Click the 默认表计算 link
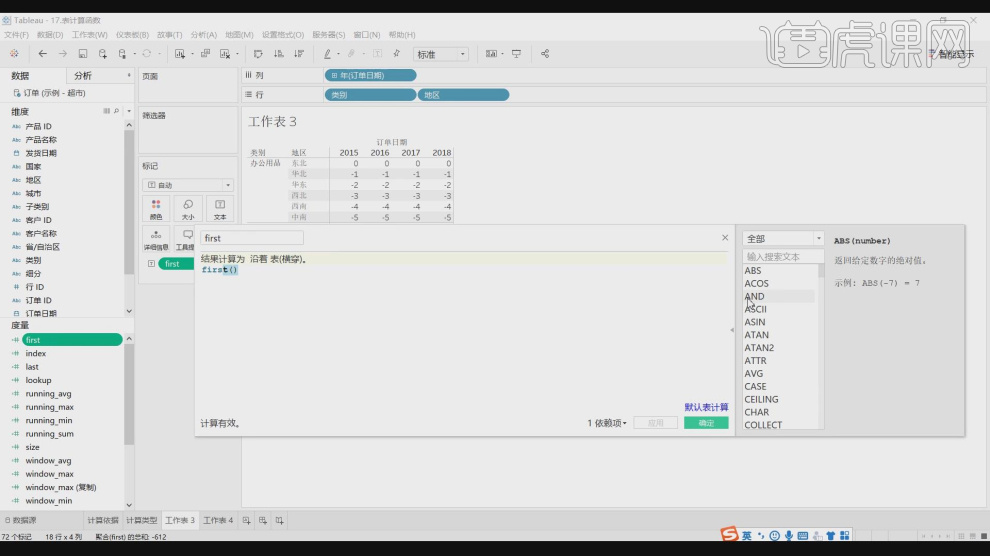The height and width of the screenshot is (556, 990). (x=706, y=407)
